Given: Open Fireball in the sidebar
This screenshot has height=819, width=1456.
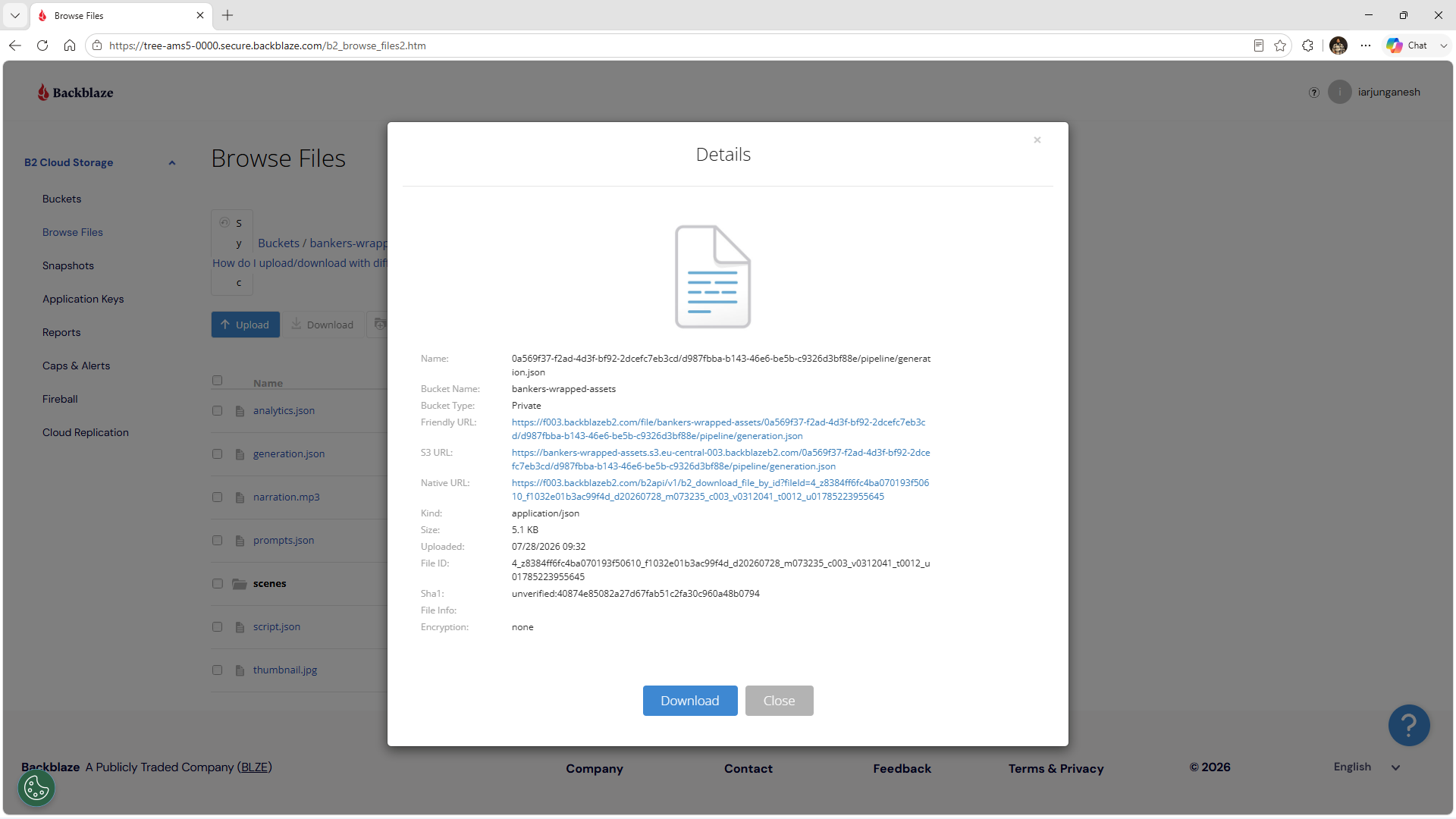Looking at the screenshot, I should (x=60, y=399).
